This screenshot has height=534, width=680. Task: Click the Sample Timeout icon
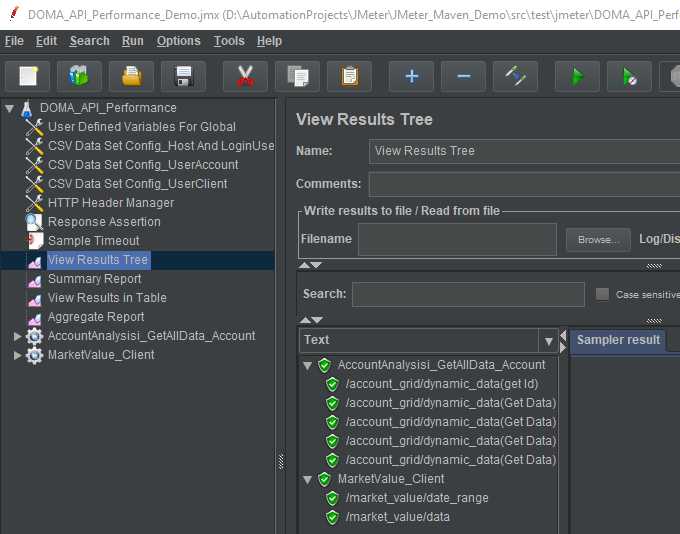click(35, 241)
